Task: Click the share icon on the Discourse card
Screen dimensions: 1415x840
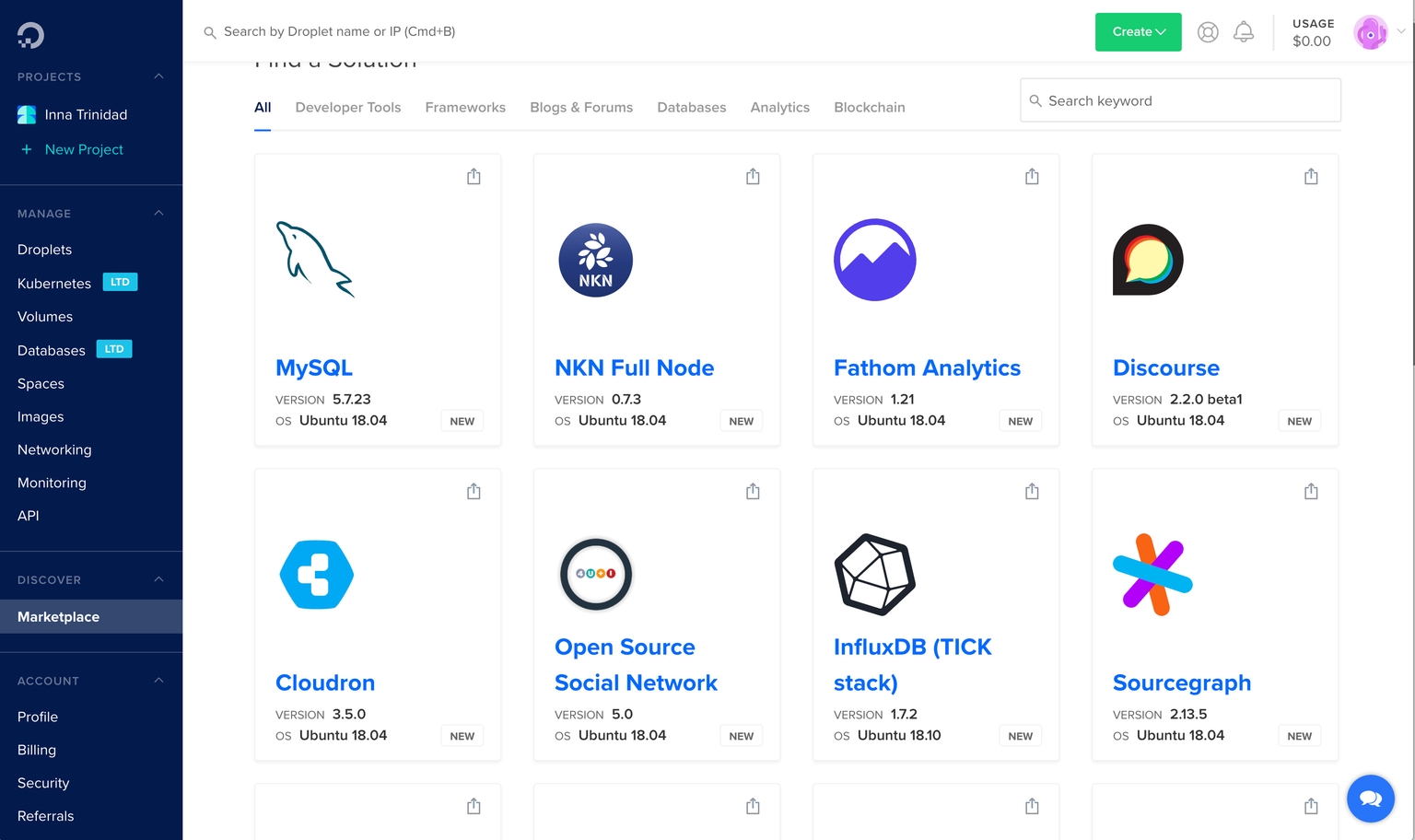Action: (1311, 175)
